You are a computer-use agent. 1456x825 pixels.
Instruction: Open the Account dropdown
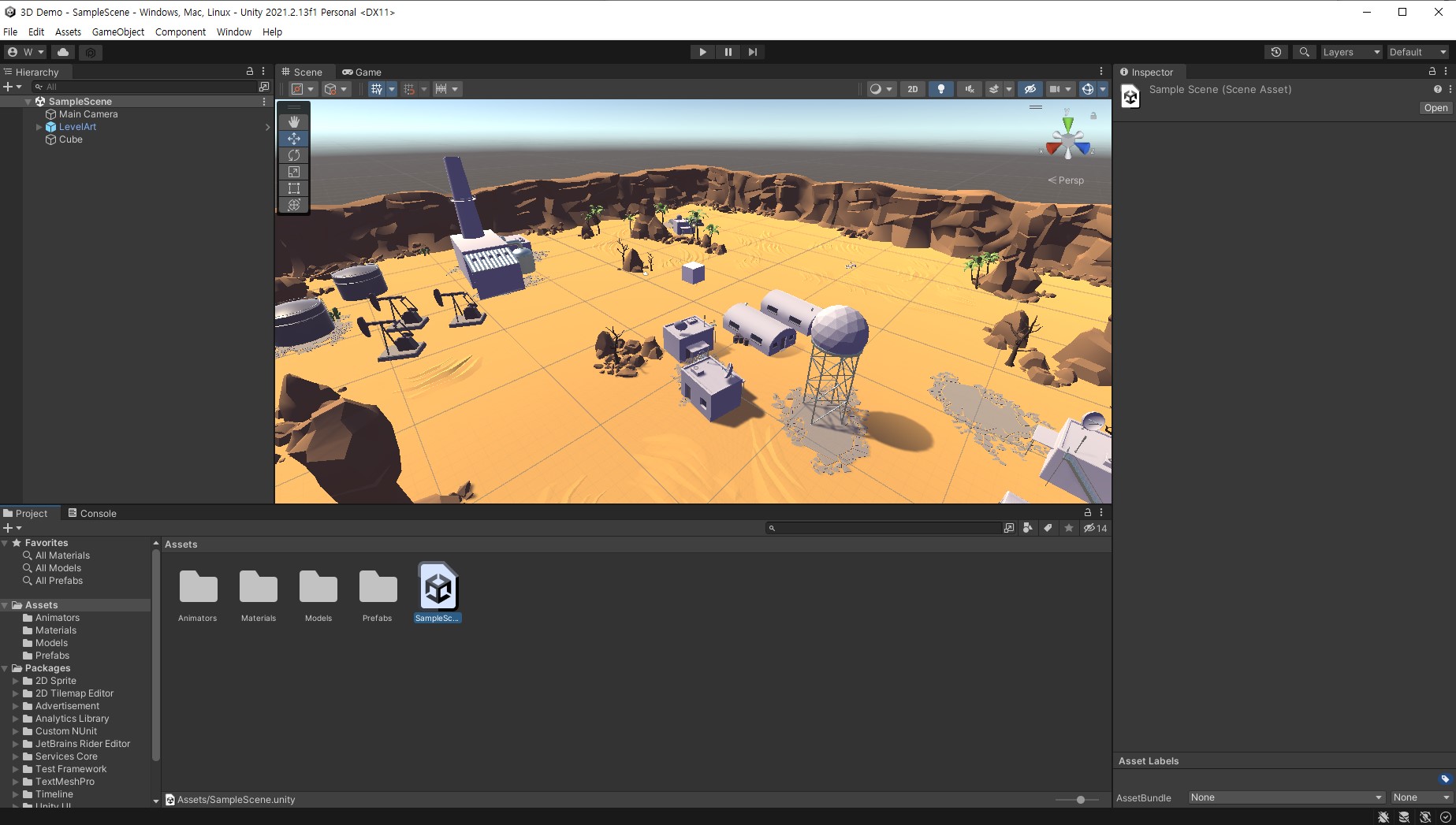click(25, 52)
